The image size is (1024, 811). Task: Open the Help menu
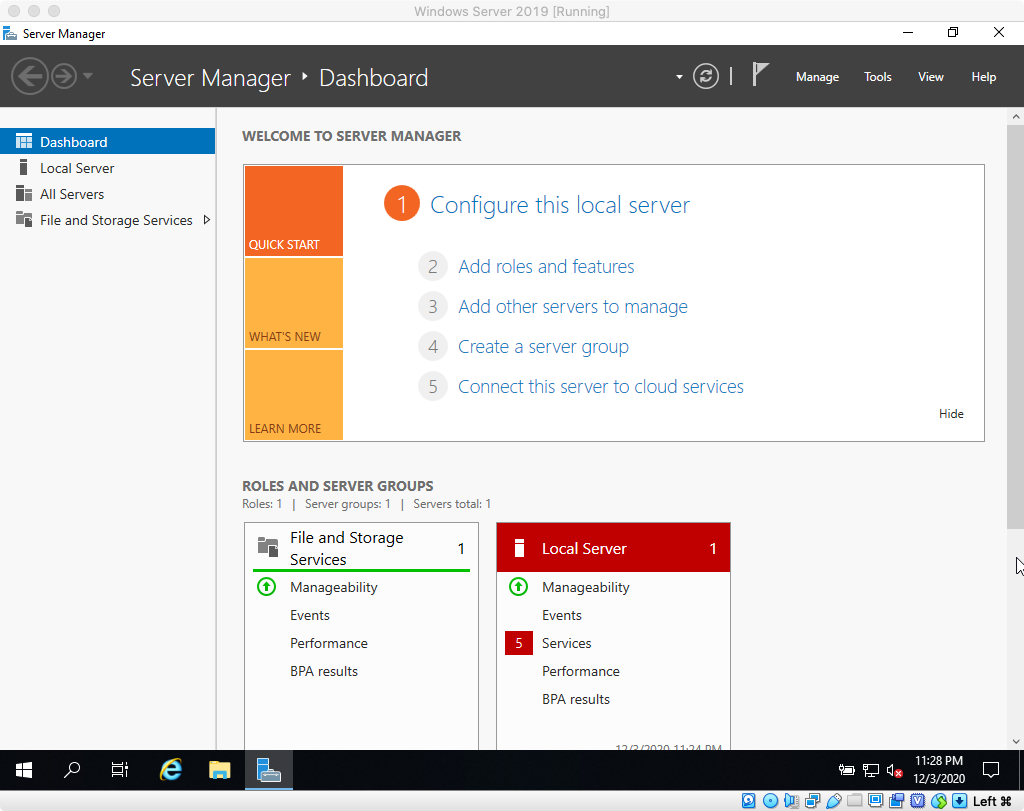click(x=984, y=77)
